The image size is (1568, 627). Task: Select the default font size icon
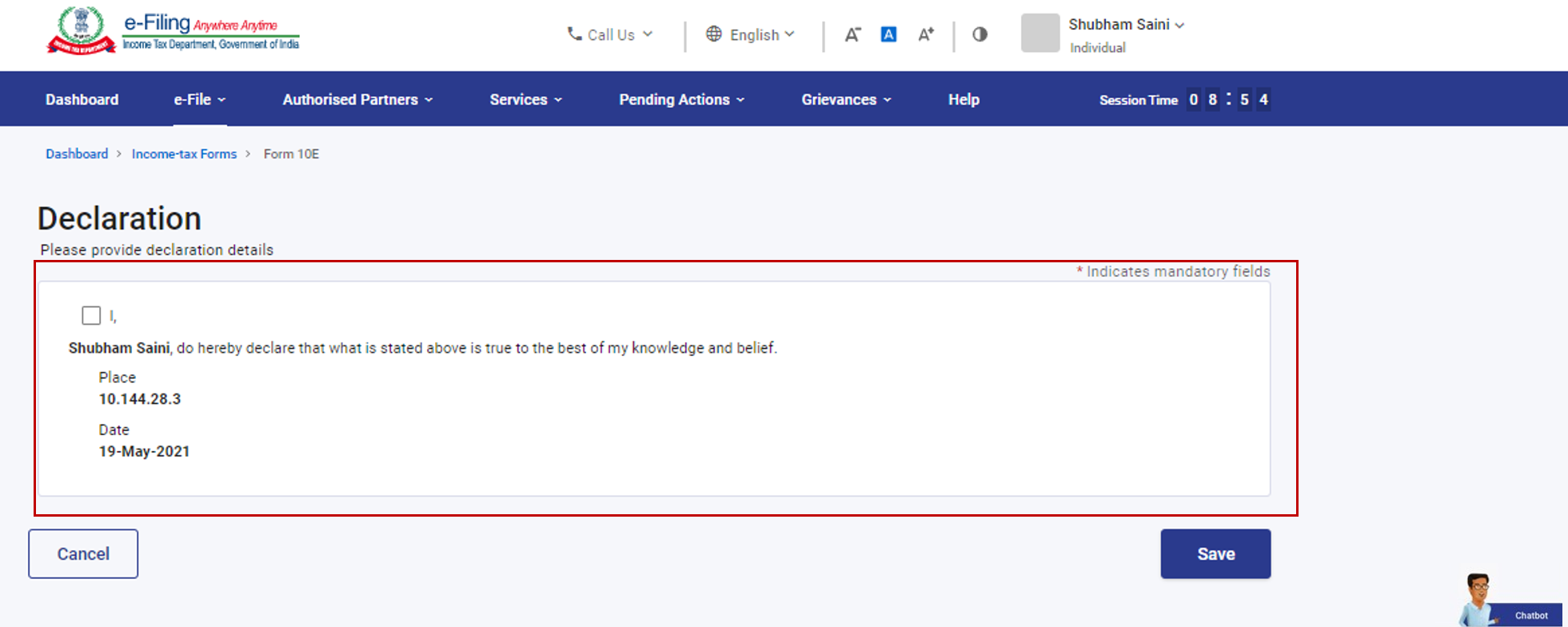coord(888,34)
